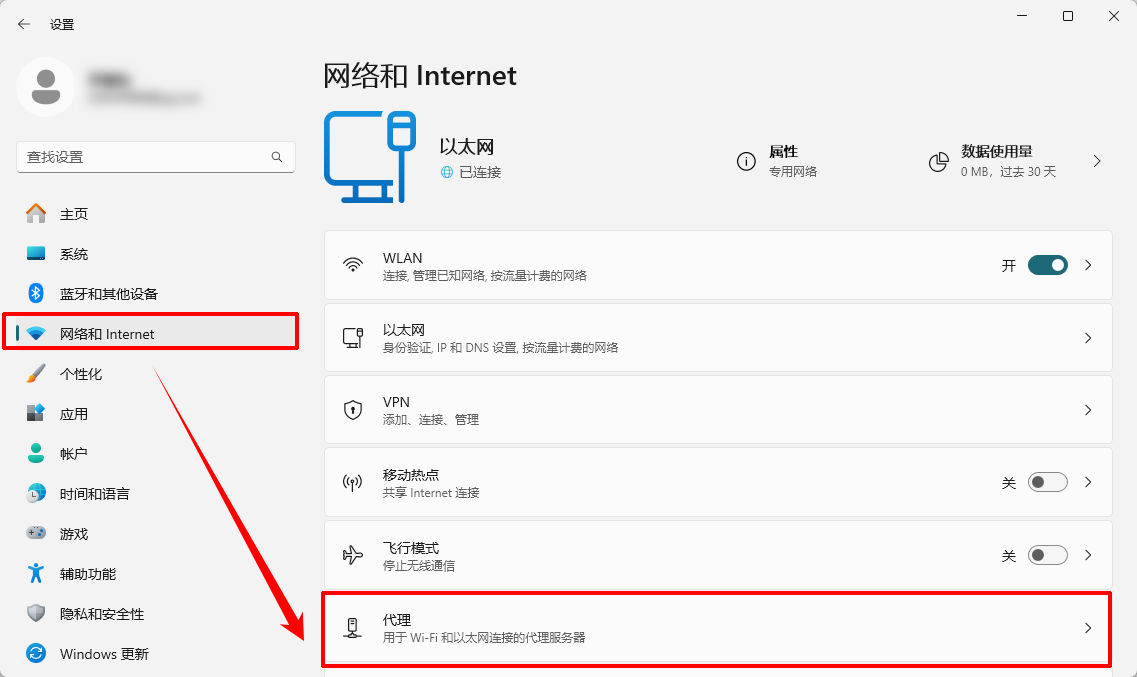Click the WLAN Wi-Fi signal icon

353,265
